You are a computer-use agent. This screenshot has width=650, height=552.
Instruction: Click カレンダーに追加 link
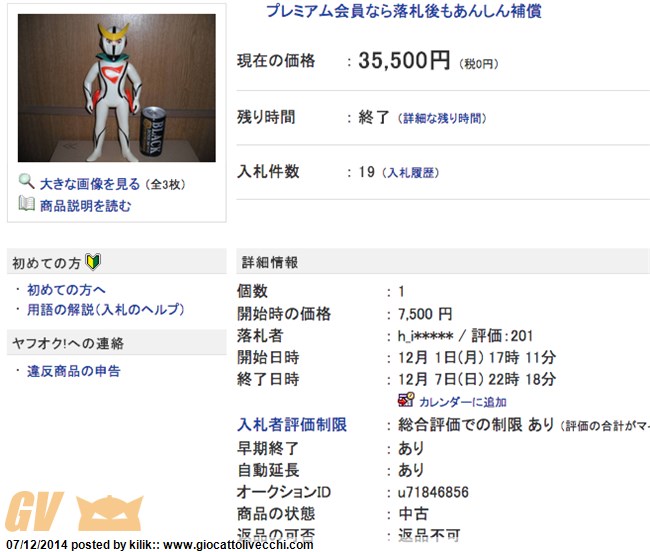click(463, 402)
